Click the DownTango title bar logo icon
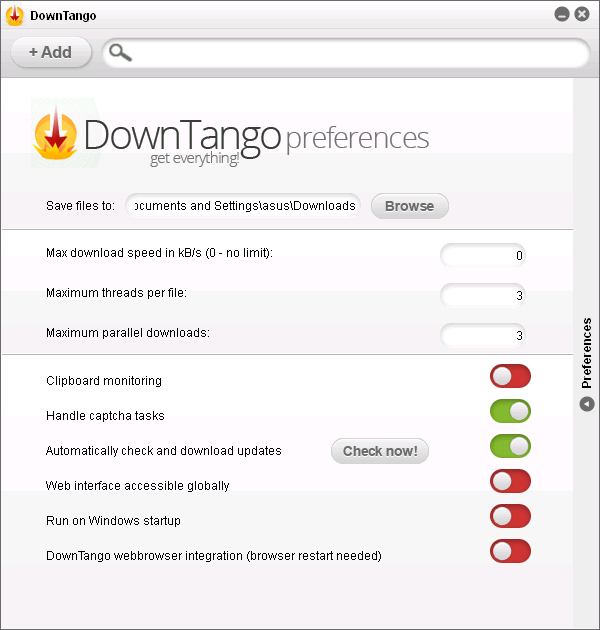The image size is (600, 630). tap(14, 15)
